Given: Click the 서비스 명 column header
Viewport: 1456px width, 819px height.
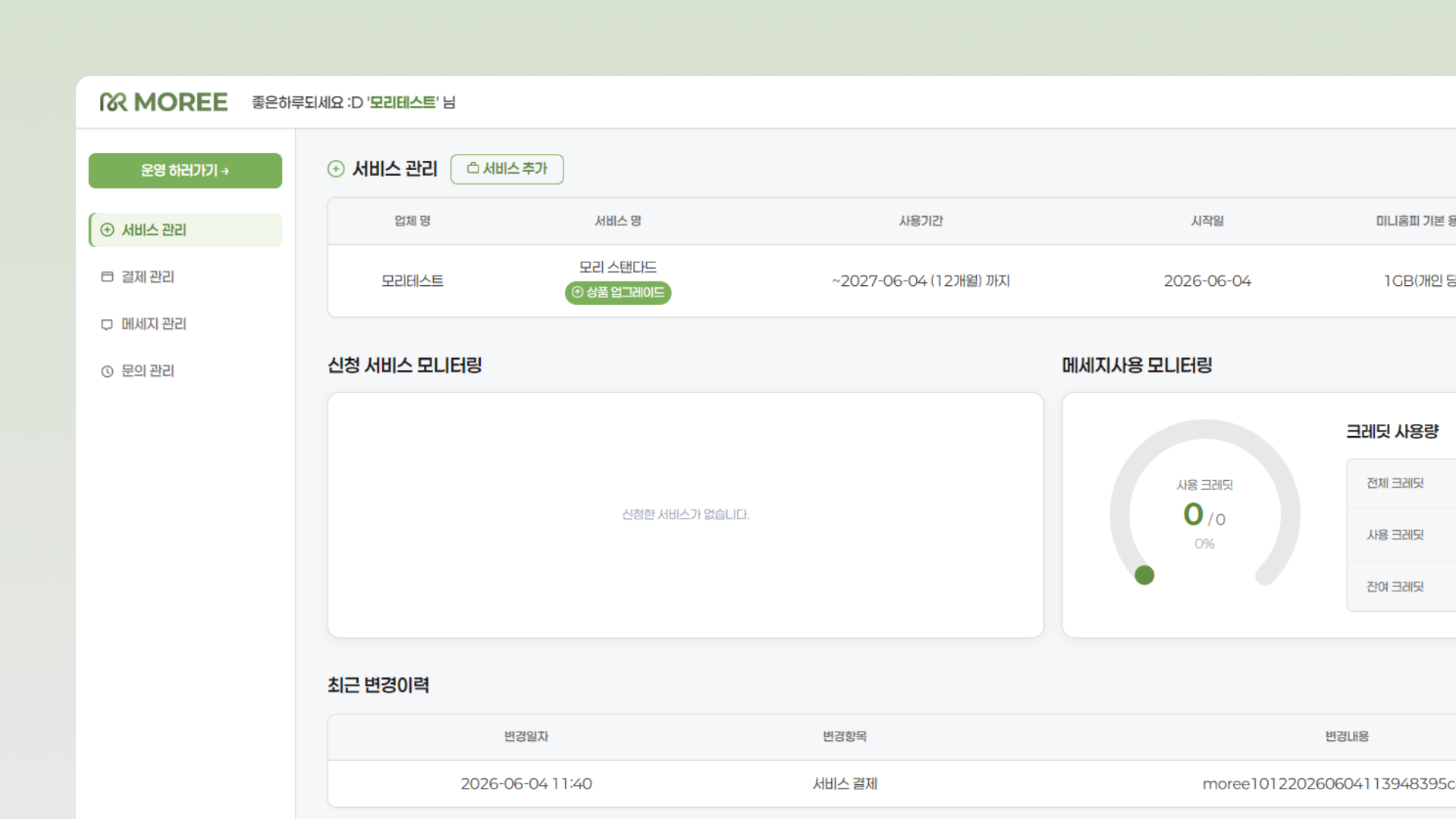Looking at the screenshot, I should 618,221.
